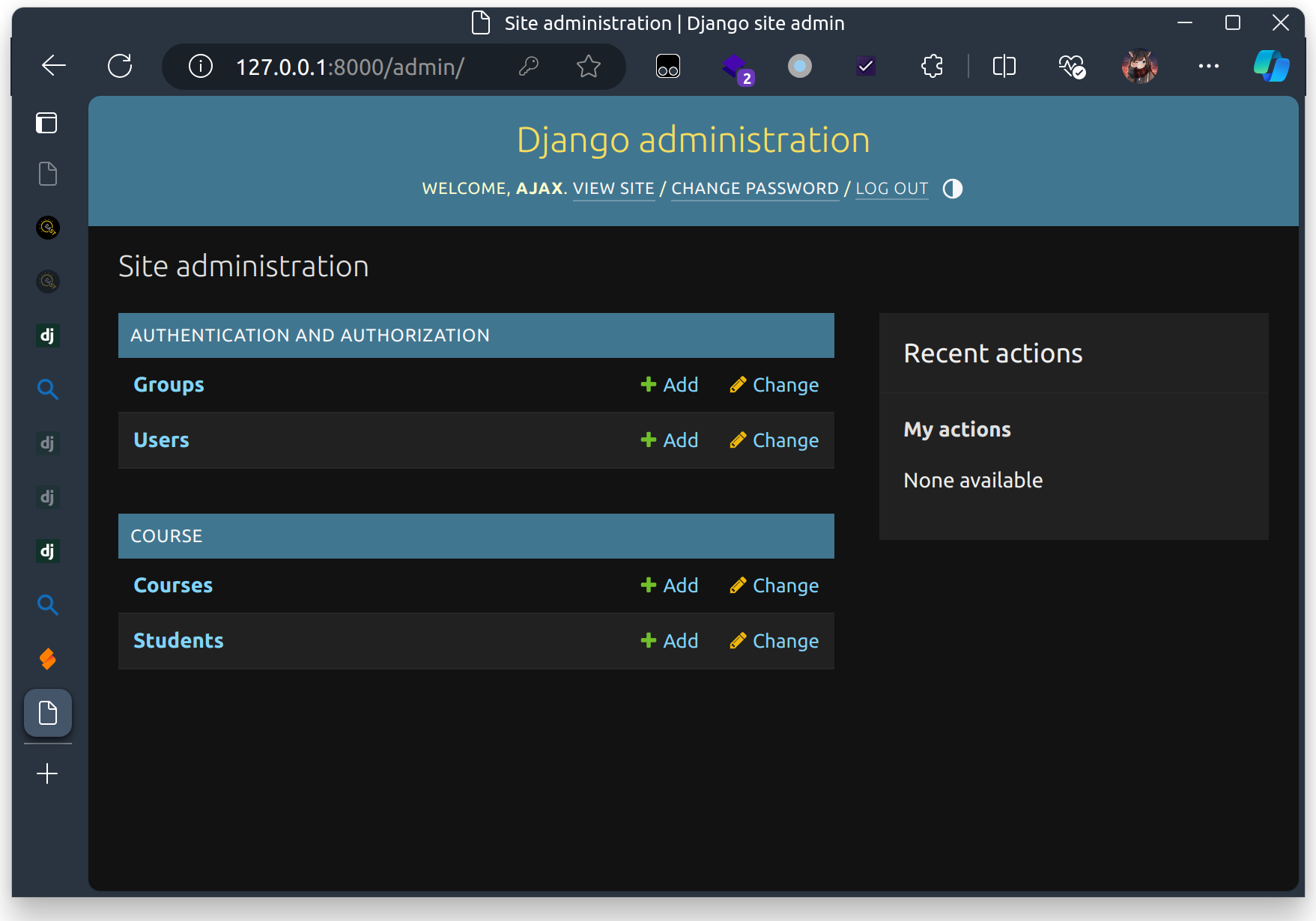Open the Users model link
Screen dimensions: 1316x921
pyautogui.click(x=161, y=440)
